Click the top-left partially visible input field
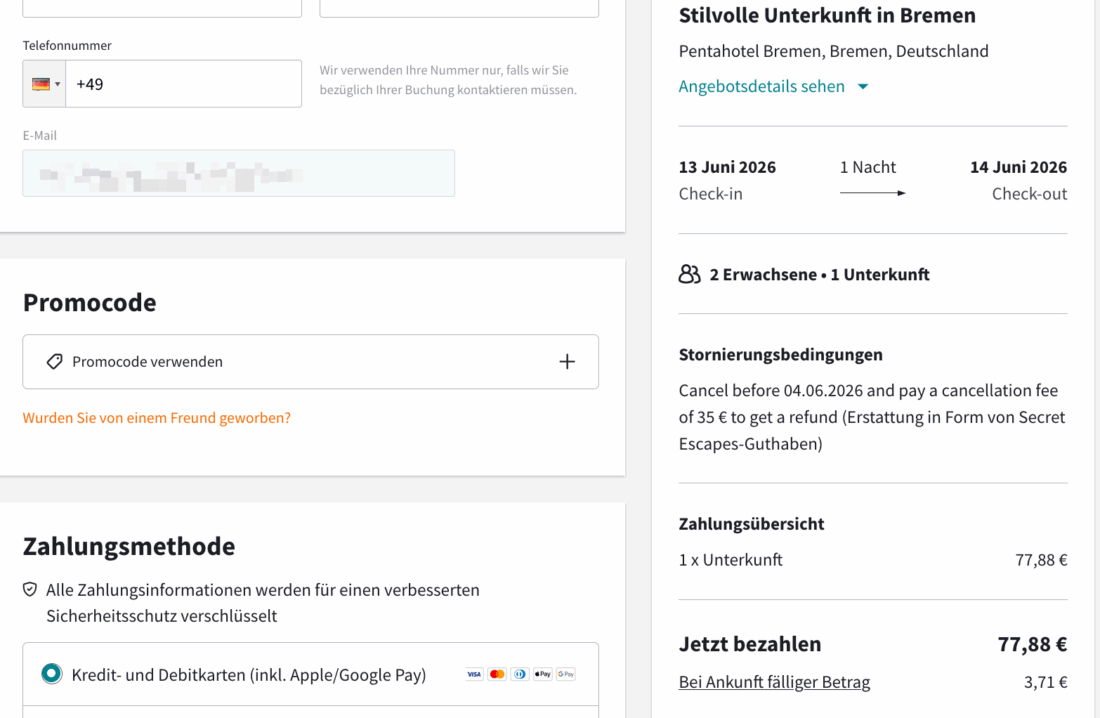 pos(162,8)
